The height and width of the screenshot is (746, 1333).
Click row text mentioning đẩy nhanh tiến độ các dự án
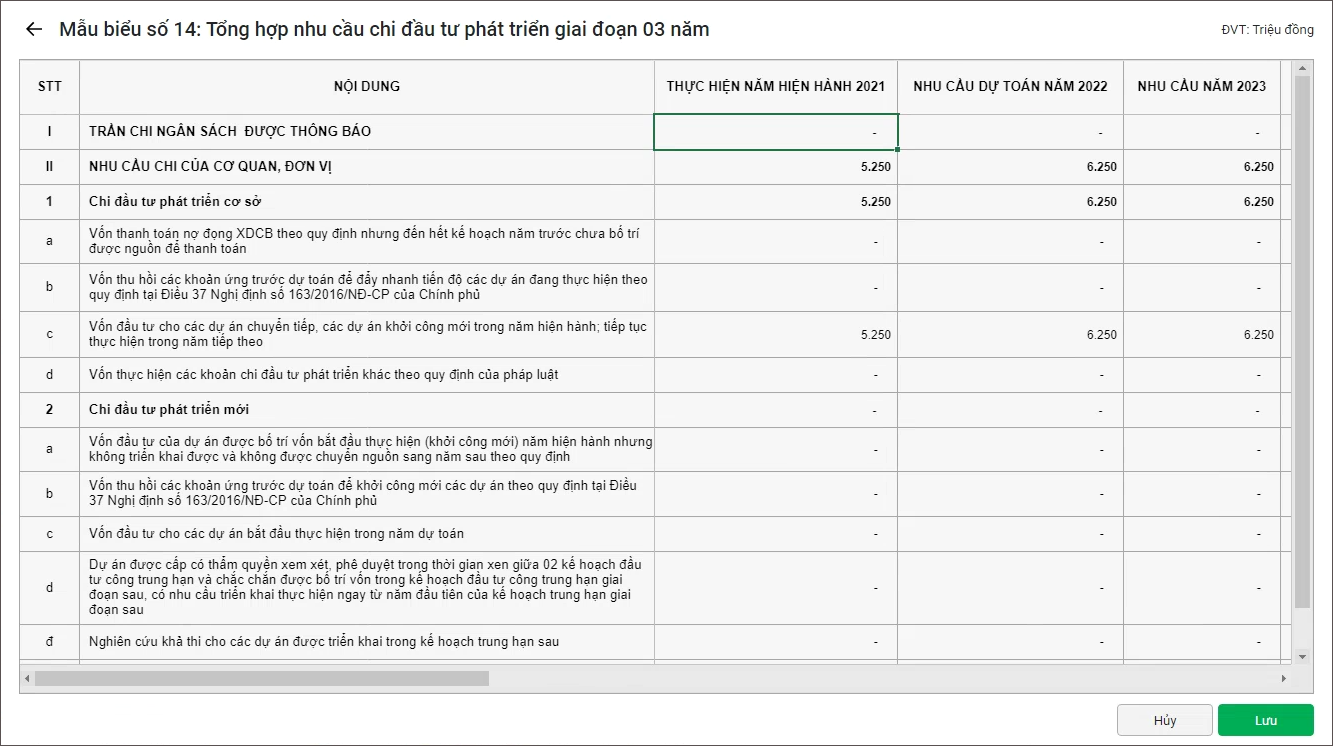point(368,287)
